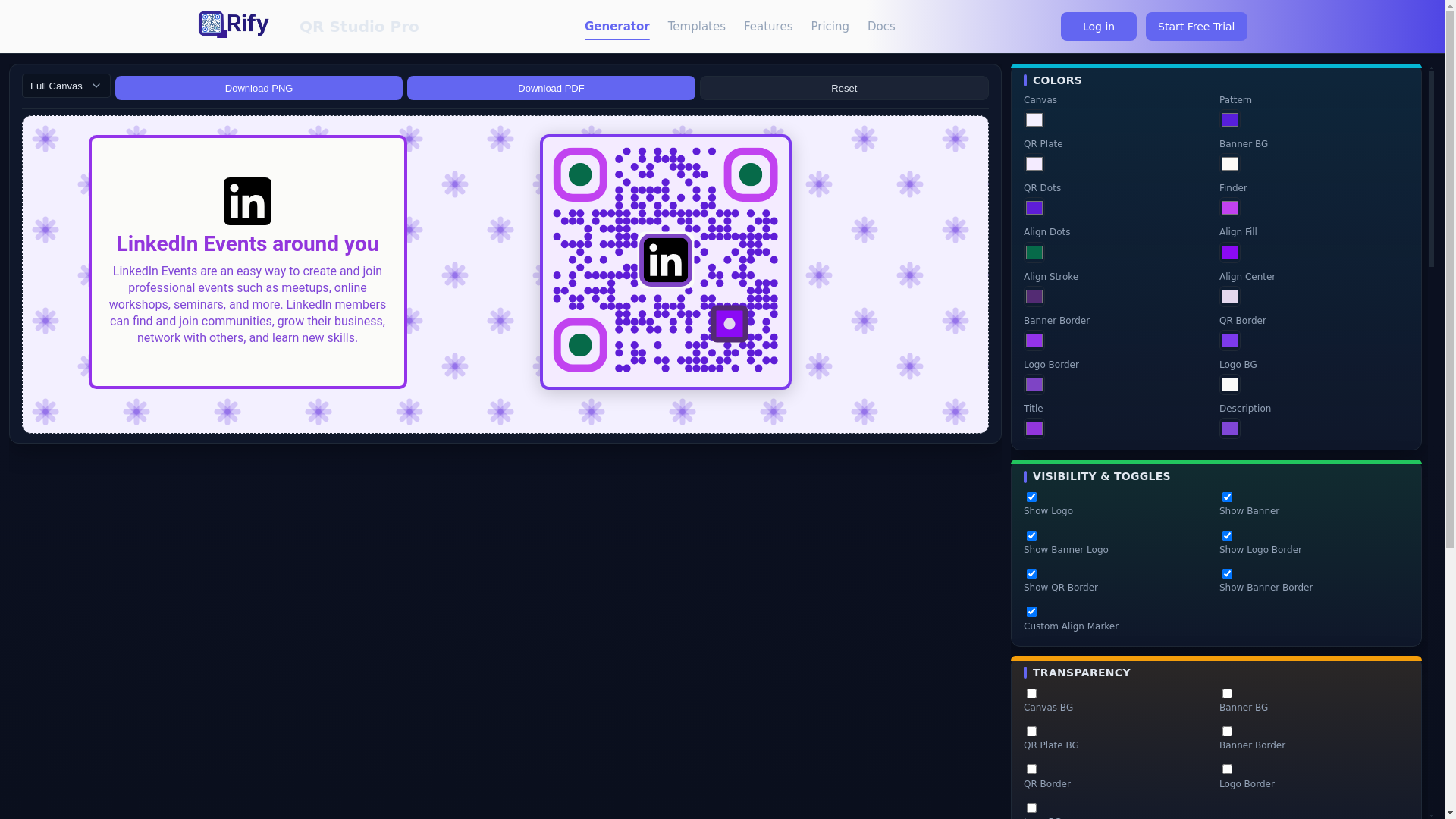Enable QR Border transparency checkbox
The height and width of the screenshot is (819, 1456).
(x=1031, y=769)
